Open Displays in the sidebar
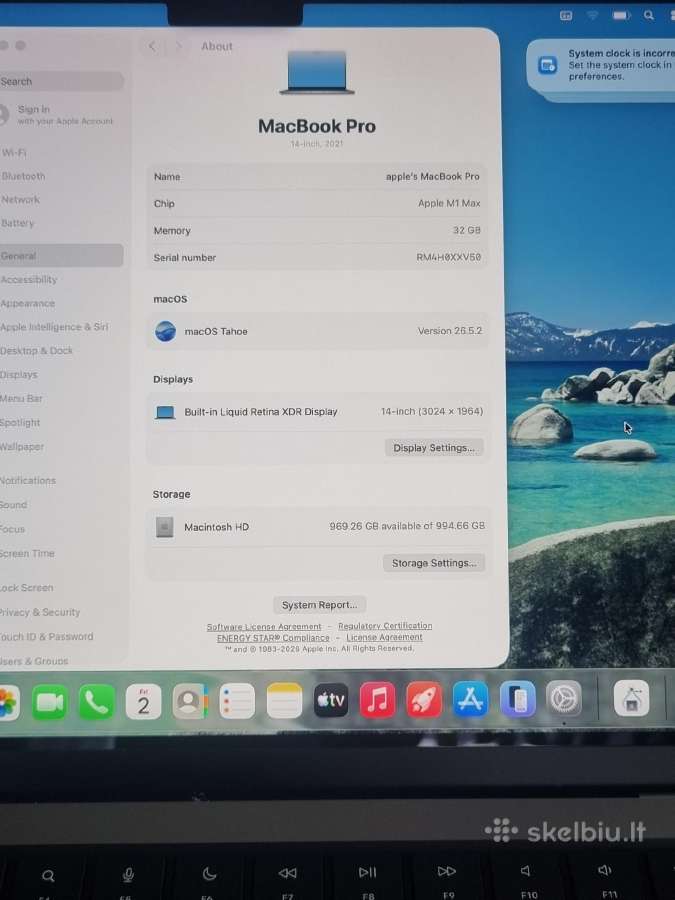The width and height of the screenshot is (675, 900). pos(60,375)
